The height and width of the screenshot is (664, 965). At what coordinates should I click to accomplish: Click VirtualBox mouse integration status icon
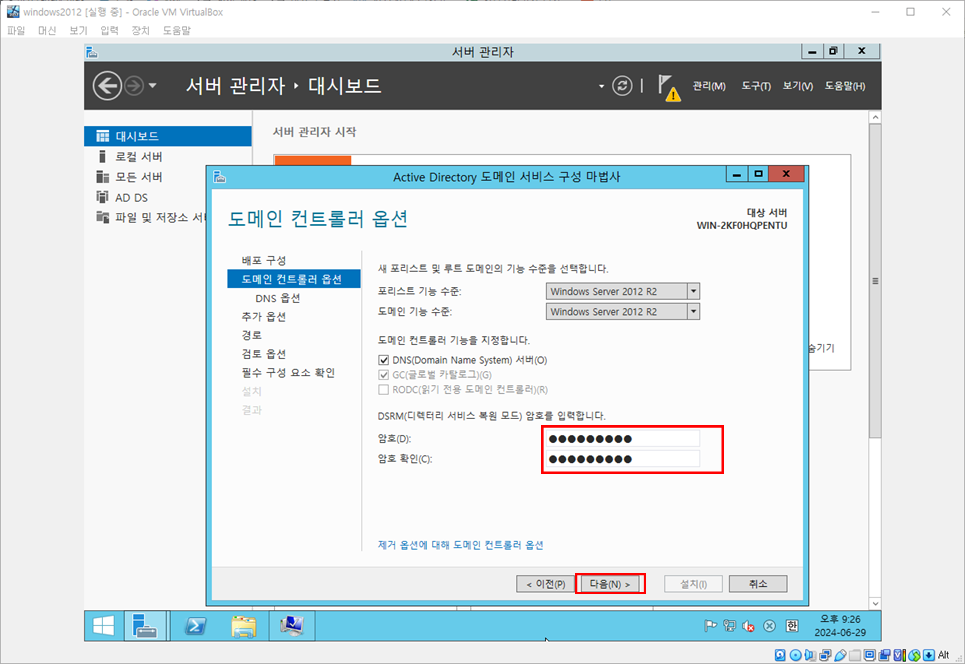pos(915,655)
